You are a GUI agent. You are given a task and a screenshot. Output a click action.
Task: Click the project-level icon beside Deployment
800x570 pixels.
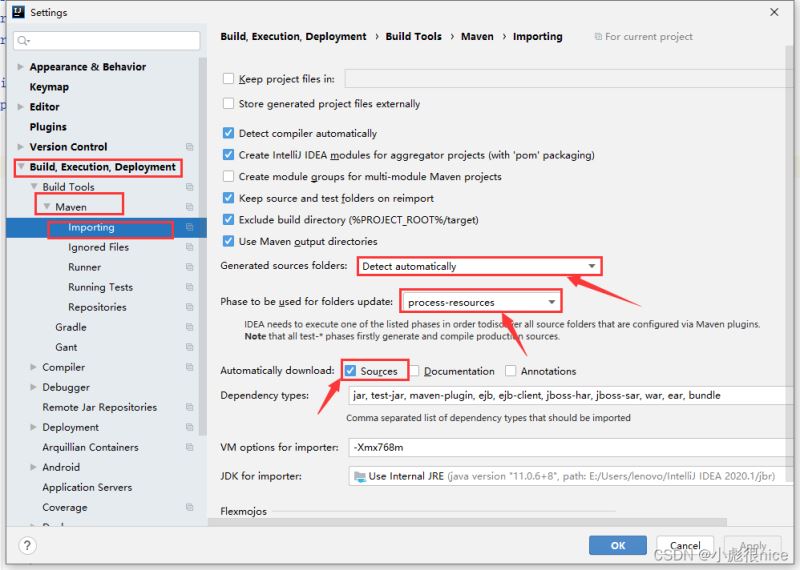point(190,427)
